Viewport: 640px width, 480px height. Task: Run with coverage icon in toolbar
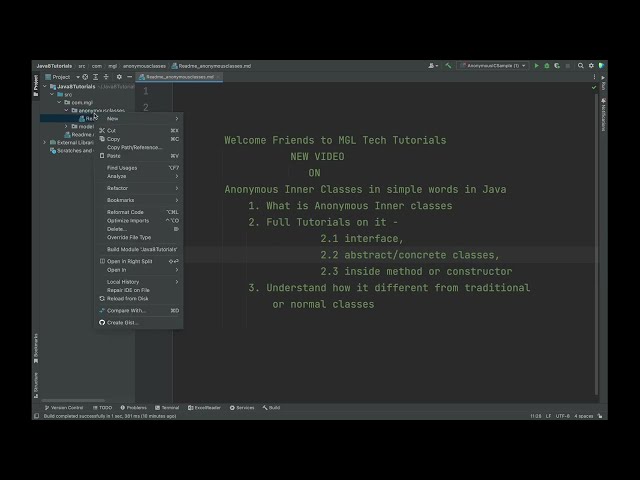[557, 66]
